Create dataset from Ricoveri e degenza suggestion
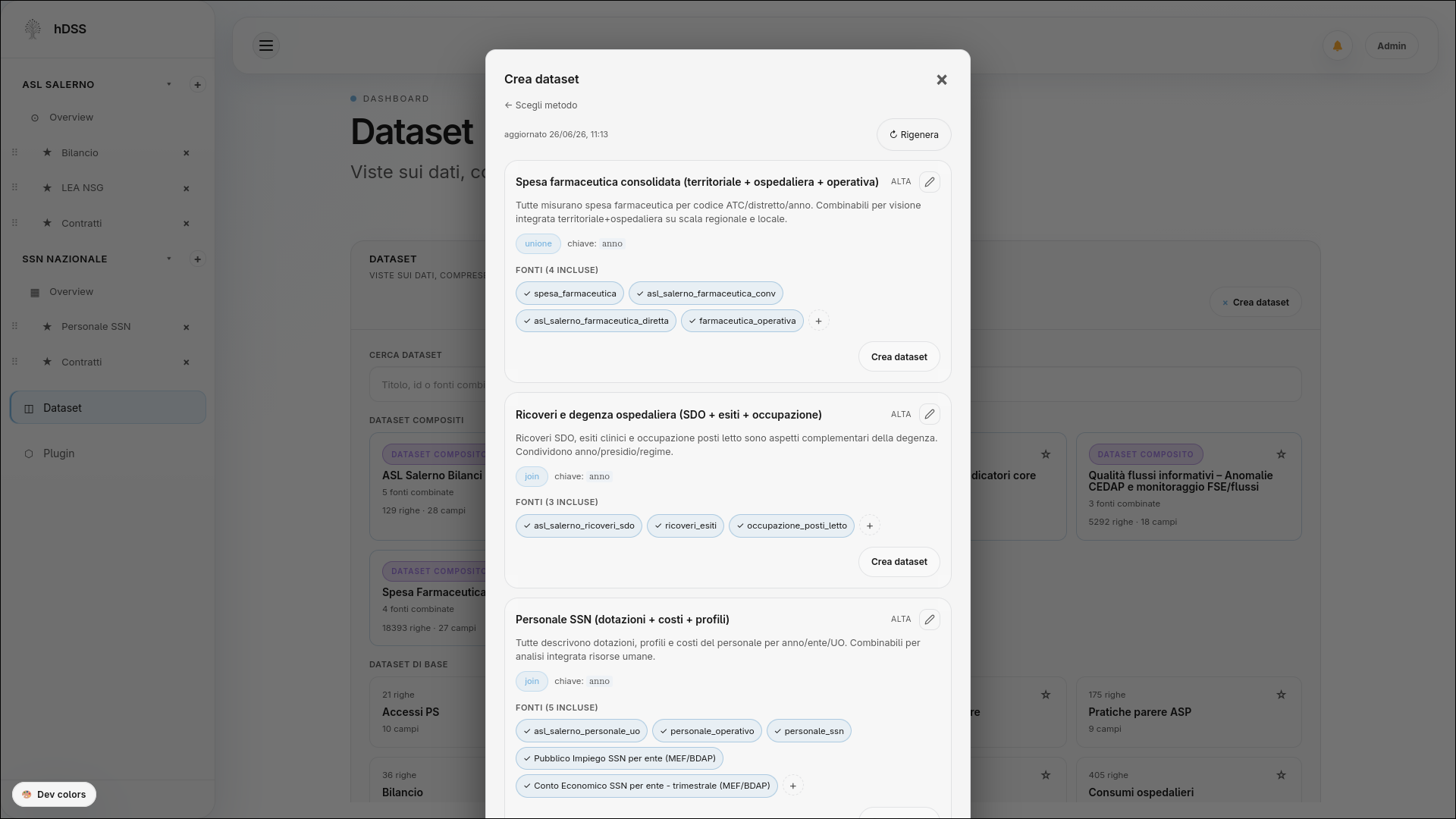Screen dimensions: 1456x819 pos(899,562)
